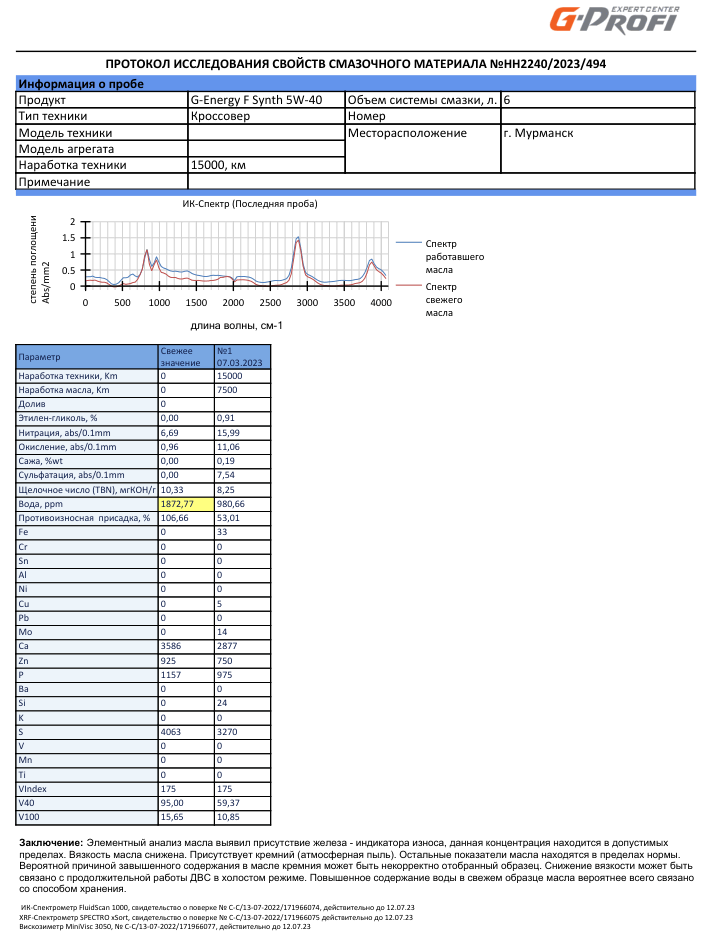Image resolution: width=723 pixels, height=941 pixels.
Task: Select the x-axis label 'длина волны, см-1'
Action: tap(236, 326)
